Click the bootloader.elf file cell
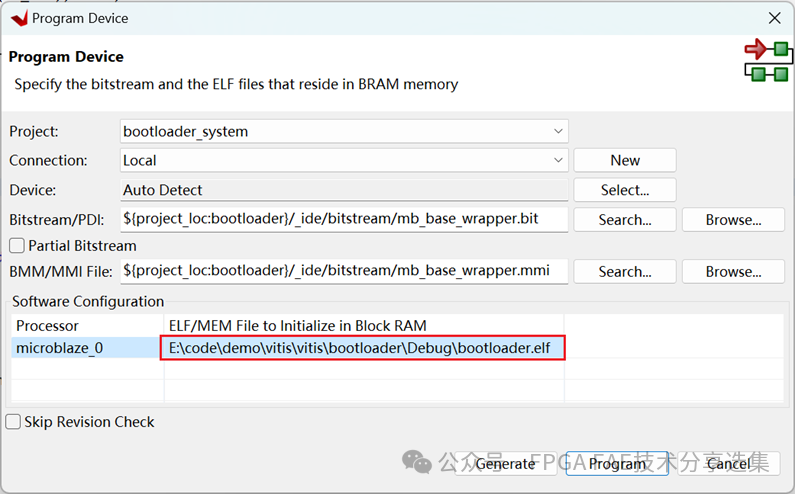Viewport: 795px width, 494px height. (364, 348)
